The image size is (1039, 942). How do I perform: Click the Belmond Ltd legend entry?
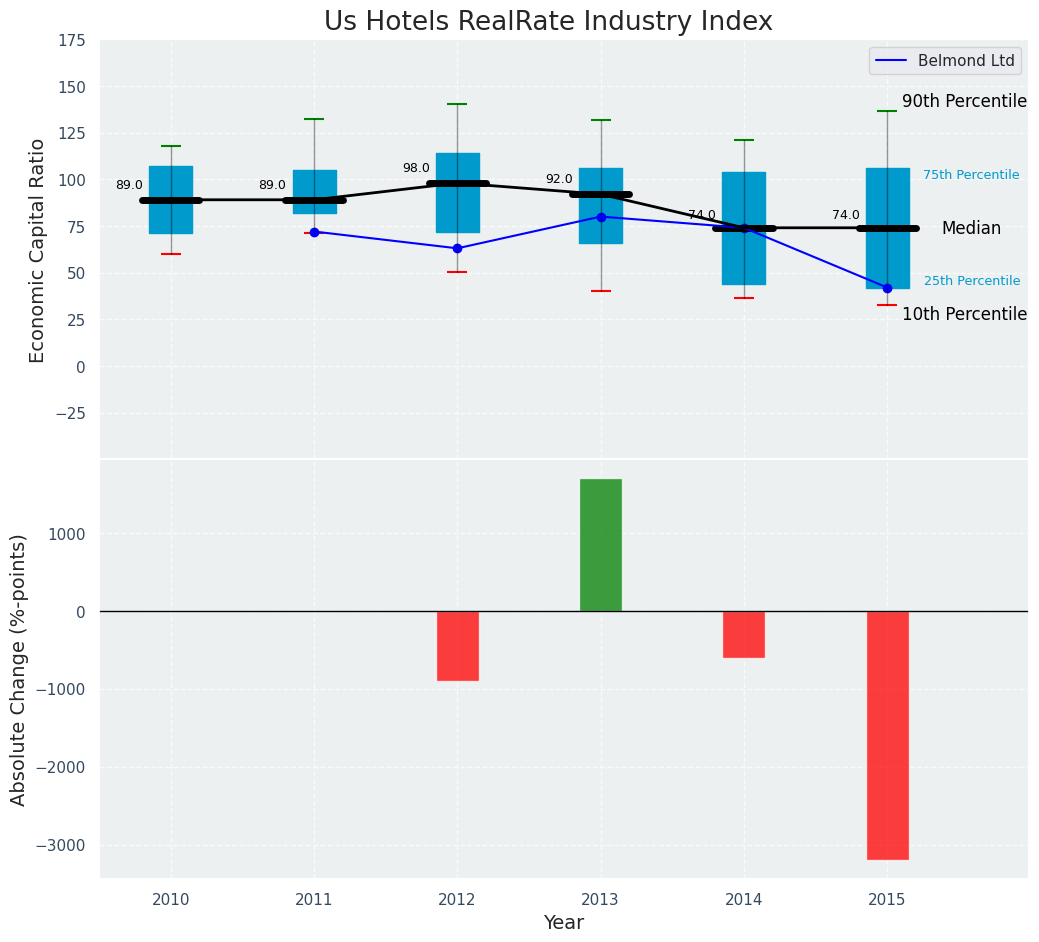coord(945,61)
